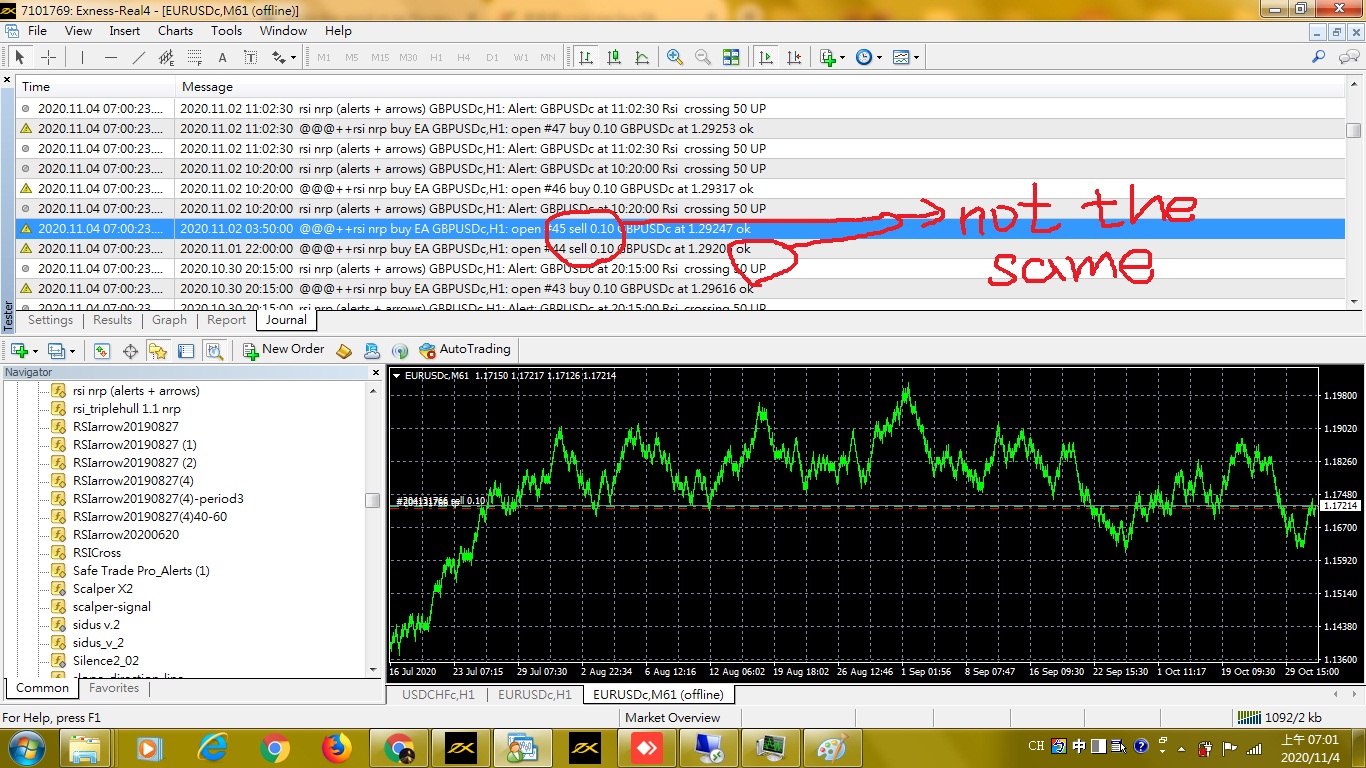This screenshot has width=1366, height=768.
Task: Open the Data Window crosshair icon
Action: 130,350
